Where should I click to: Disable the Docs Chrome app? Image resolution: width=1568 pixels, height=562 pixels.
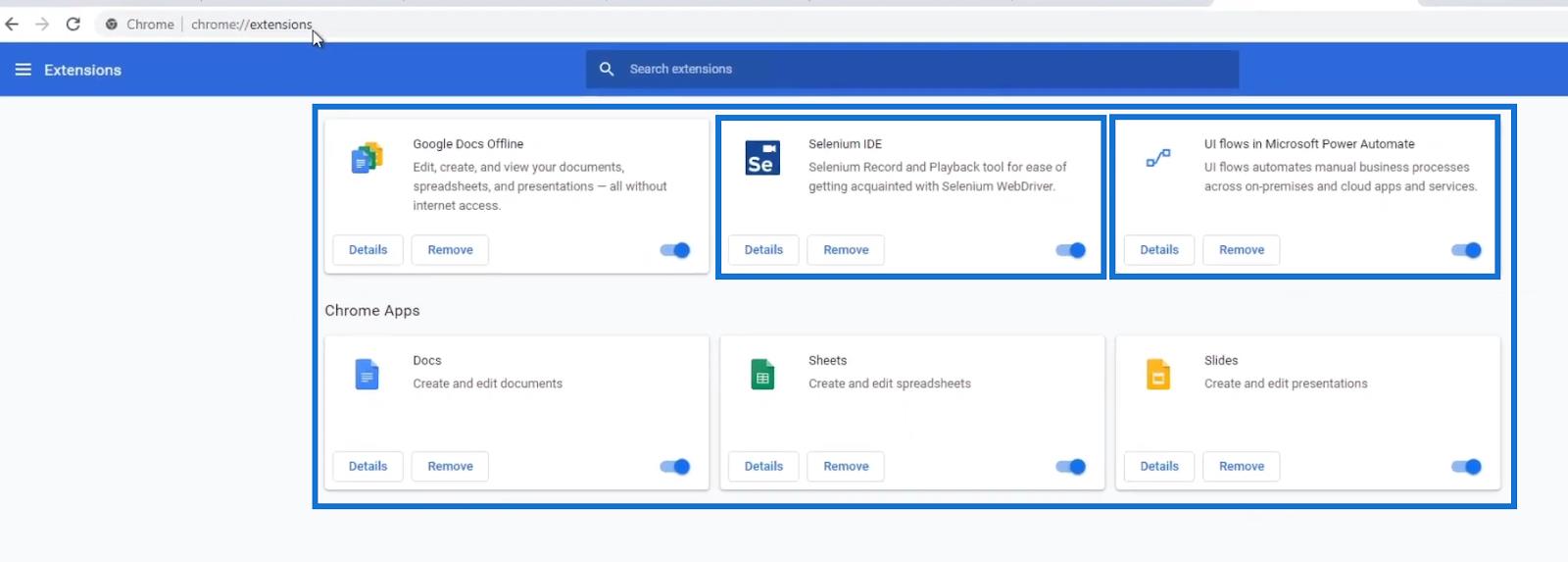click(x=675, y=467)
